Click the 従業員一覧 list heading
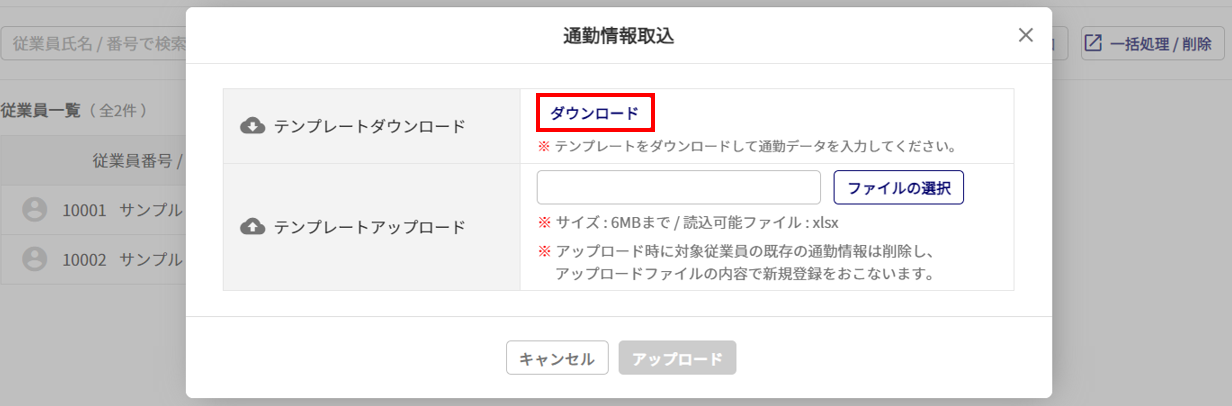The image size is (1232, 406). point(40,110)
